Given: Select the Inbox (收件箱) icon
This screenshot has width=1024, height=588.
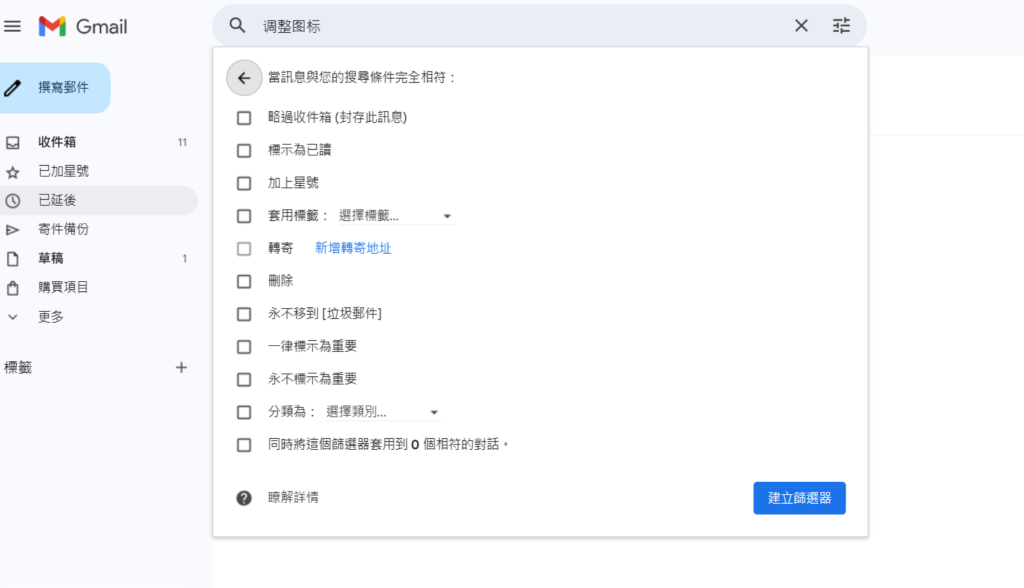Looking at the screenshot, I should click(13, 142).
